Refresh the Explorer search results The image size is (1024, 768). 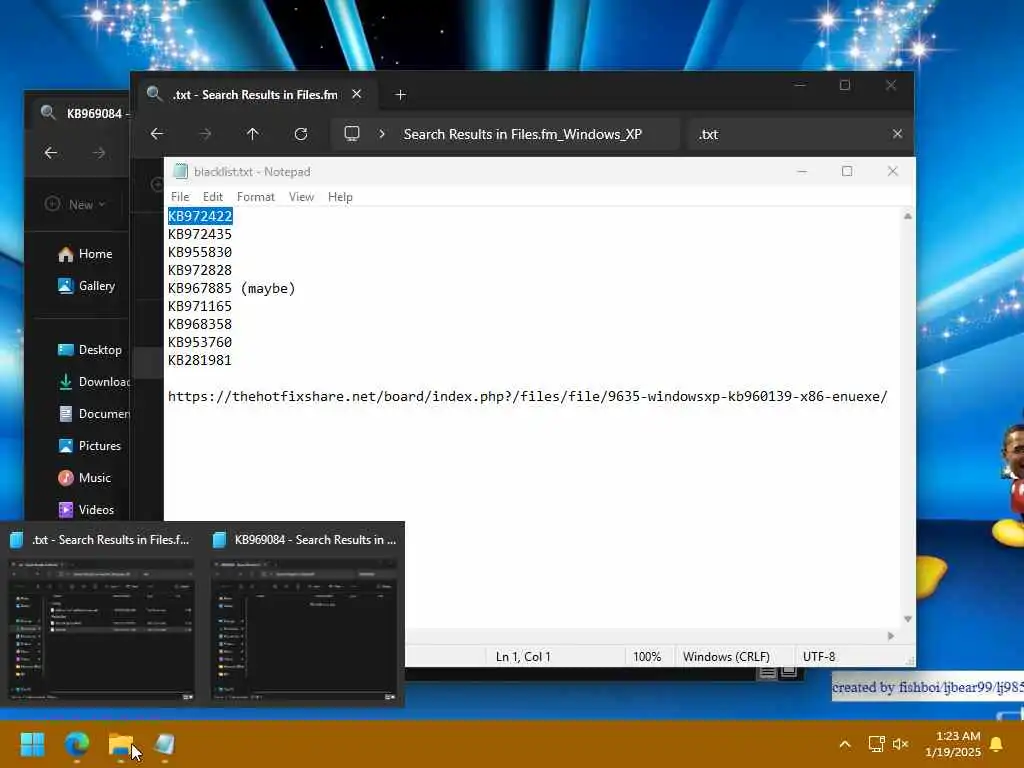(x=300, y=134)
